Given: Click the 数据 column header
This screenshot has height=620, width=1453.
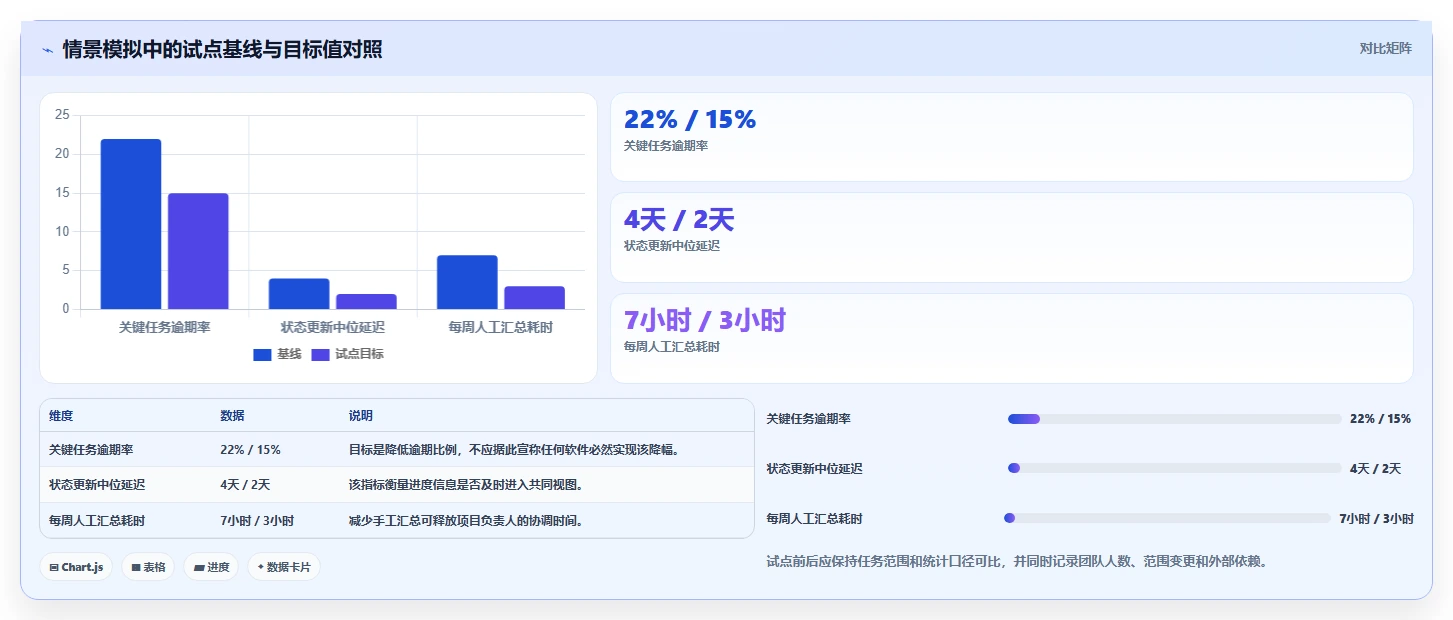Looking at the screenshot, I should (x=232, y=416).
